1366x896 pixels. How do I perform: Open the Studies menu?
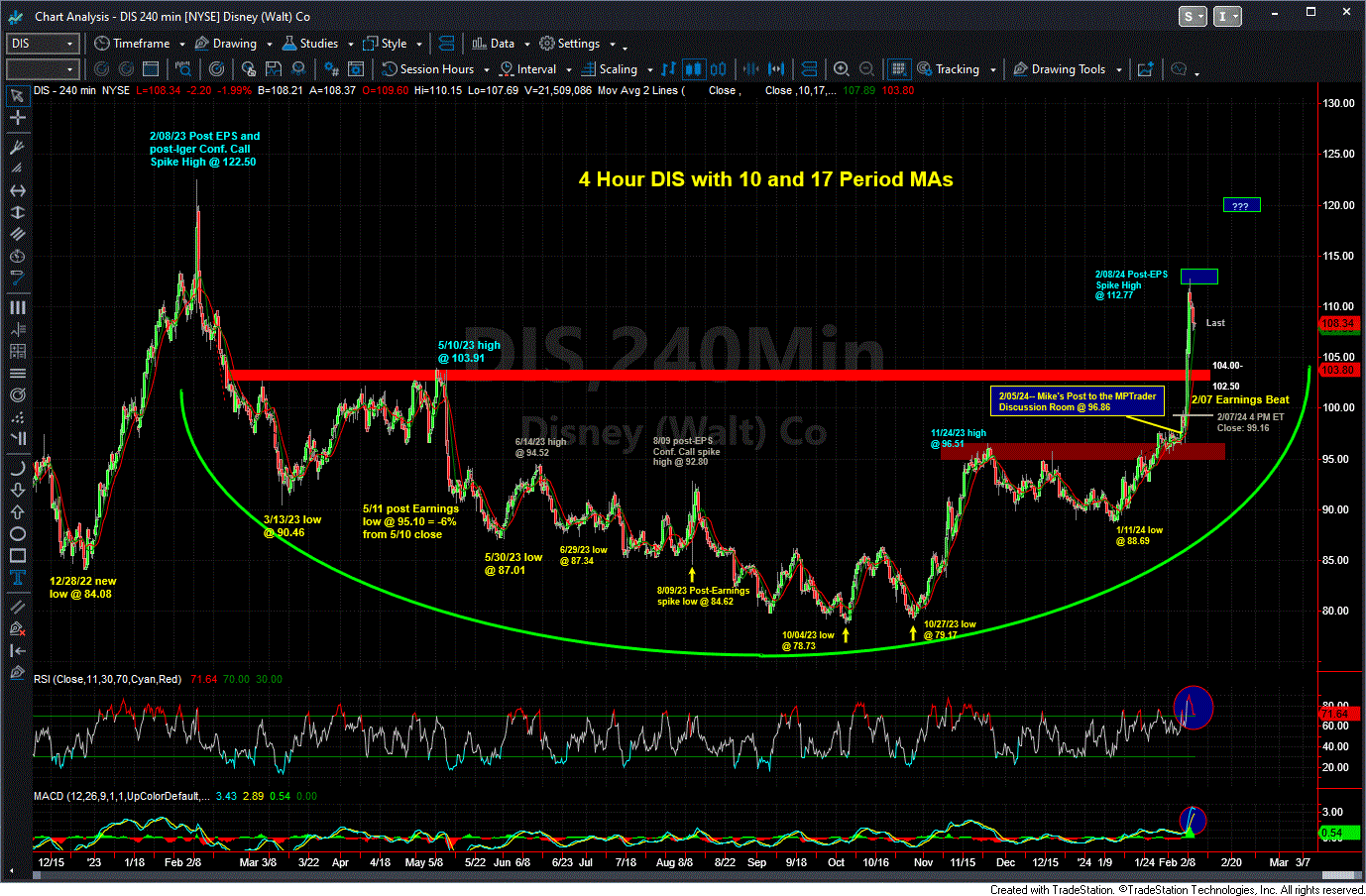(x=310, y=44)
